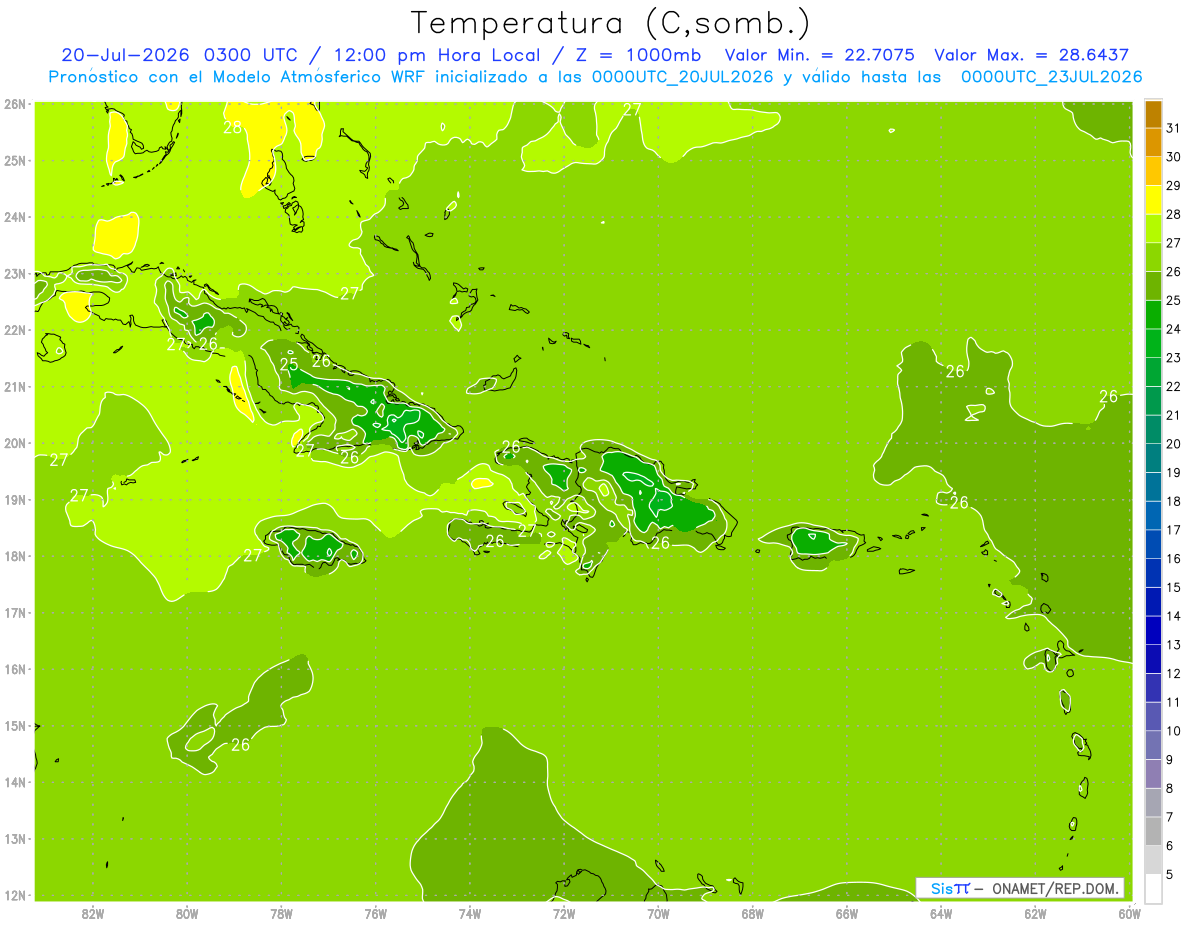
Task: Click the "28" contour label near Florida
Action: 232,128
